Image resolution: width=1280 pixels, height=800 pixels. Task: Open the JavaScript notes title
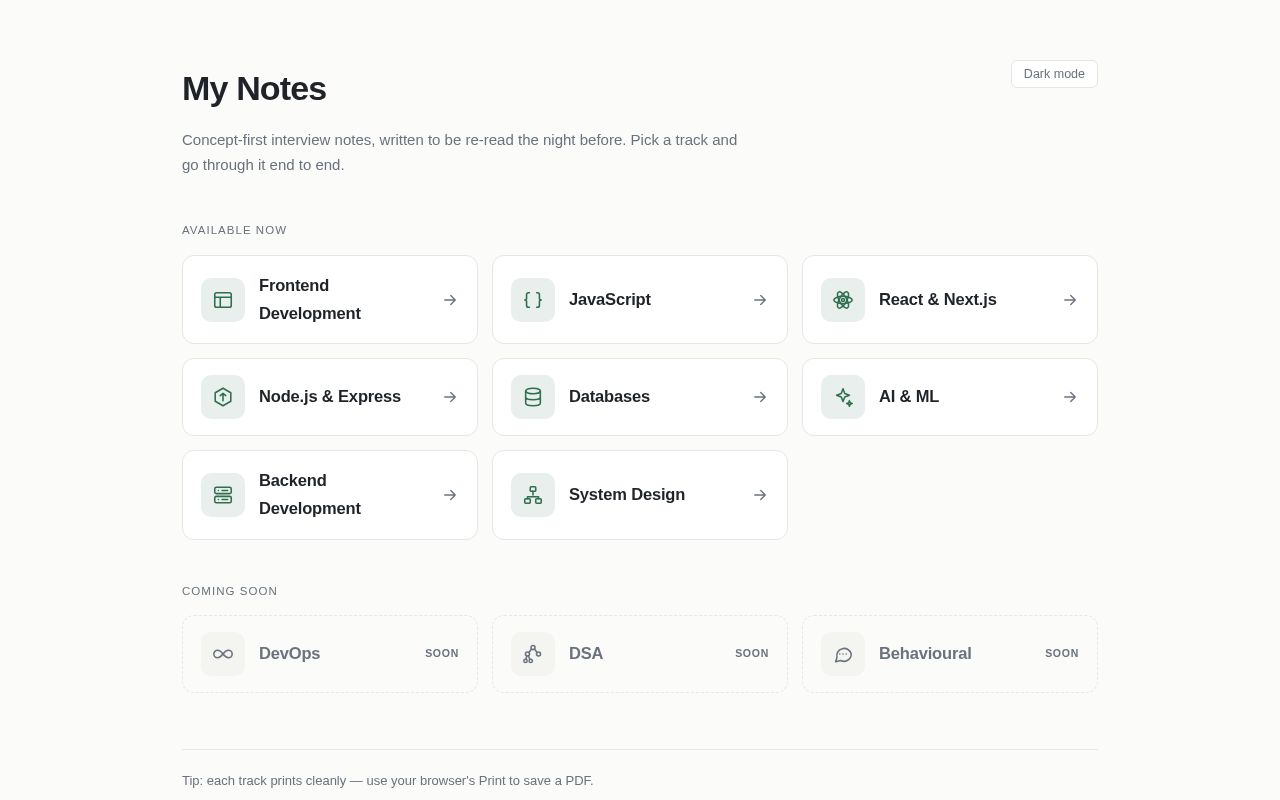pos(610,300)
